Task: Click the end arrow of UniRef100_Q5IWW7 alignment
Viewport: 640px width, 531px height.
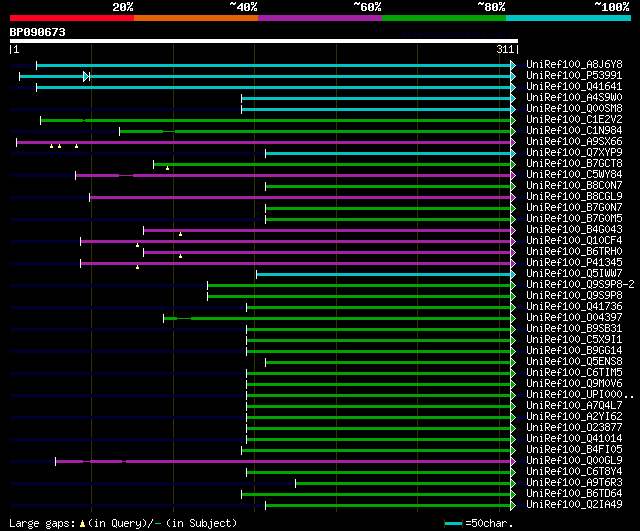Action: coord(513,274)
